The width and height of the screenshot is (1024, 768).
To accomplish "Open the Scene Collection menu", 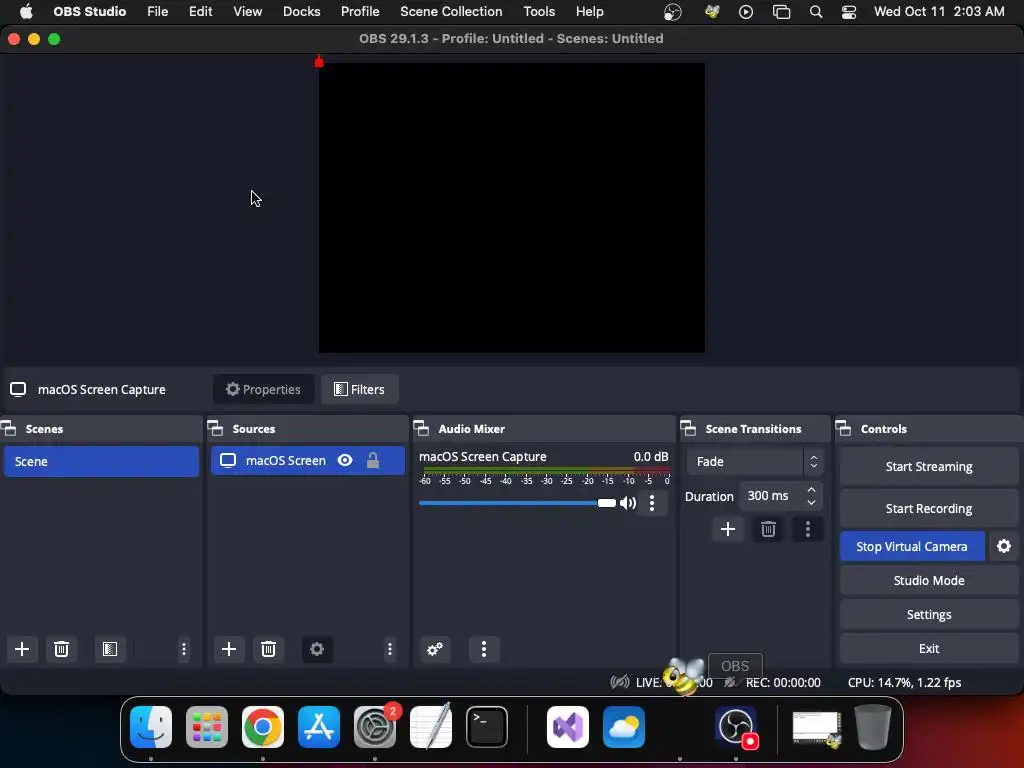I will [451, 12].
